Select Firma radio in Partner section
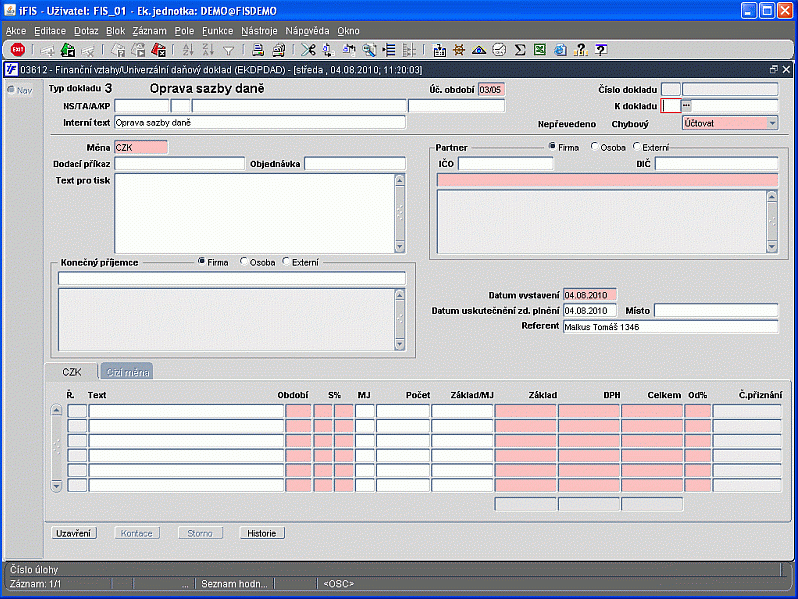 552,147
